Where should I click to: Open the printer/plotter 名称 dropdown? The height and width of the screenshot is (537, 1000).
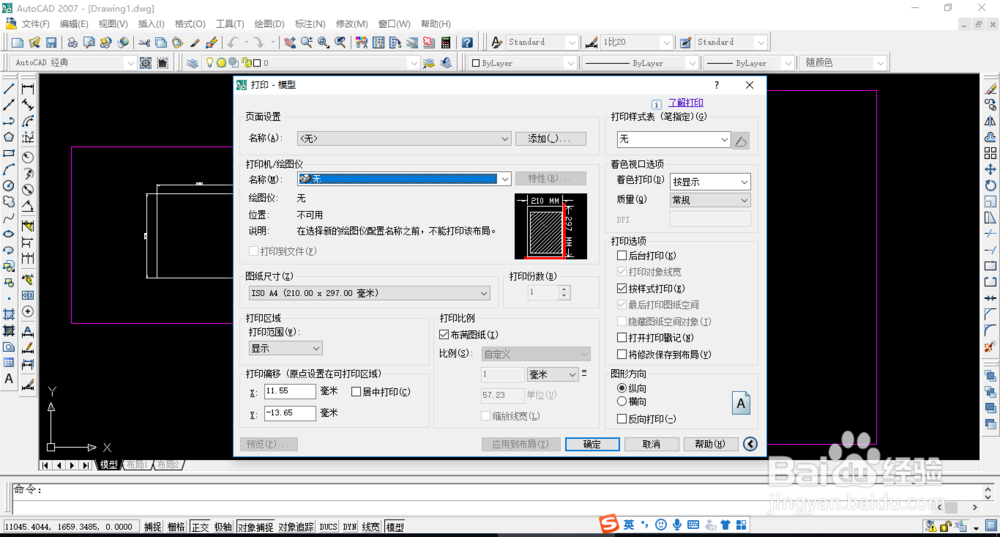[x=404, y=179]
